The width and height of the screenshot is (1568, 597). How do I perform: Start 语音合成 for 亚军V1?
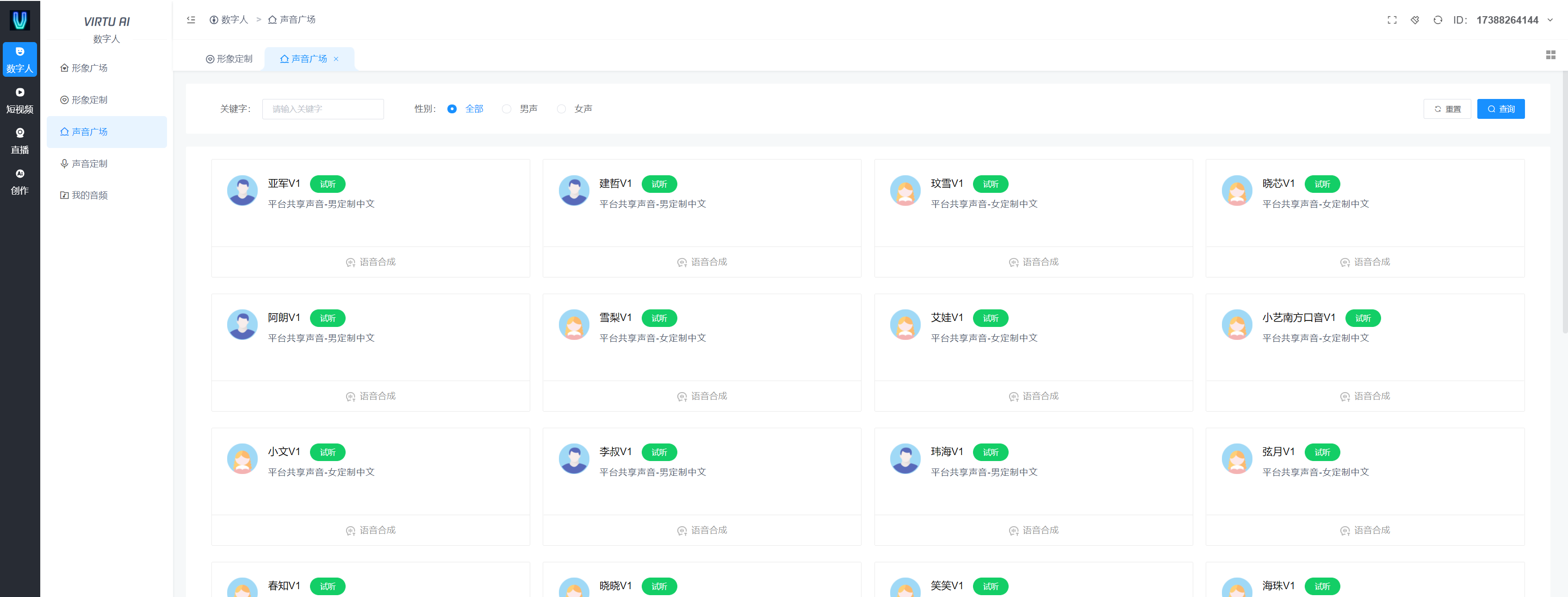(x=370, y=262)
